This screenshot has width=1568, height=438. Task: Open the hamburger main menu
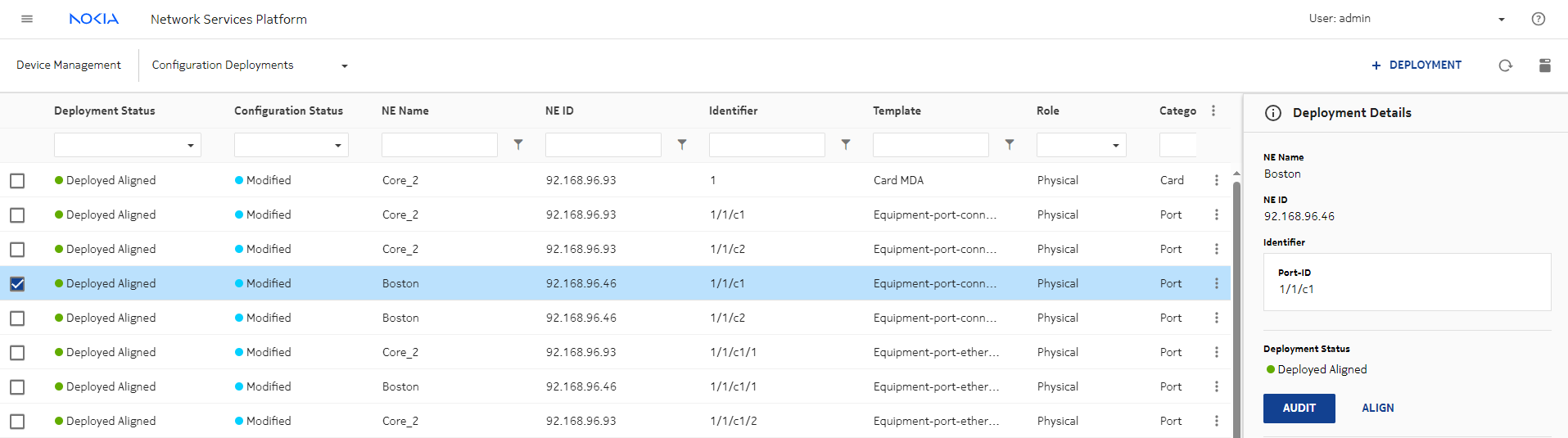coord(27,19)
